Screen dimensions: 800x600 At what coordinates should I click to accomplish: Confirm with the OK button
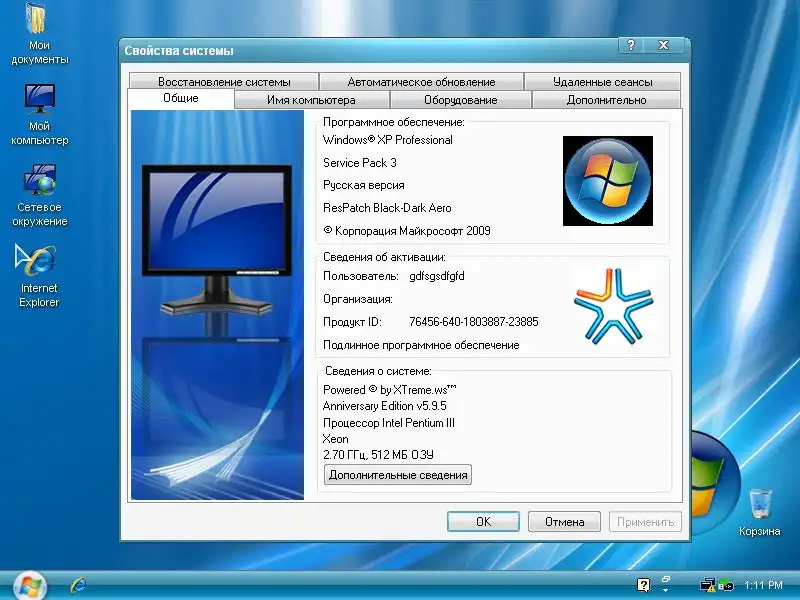pyautogui.click(x=483, y=521)
